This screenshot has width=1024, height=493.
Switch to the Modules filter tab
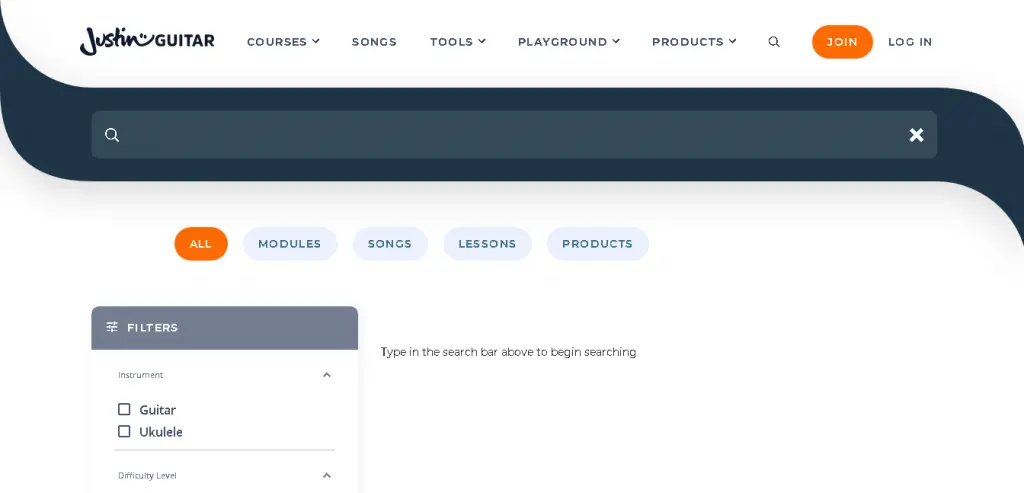point(289,244)
